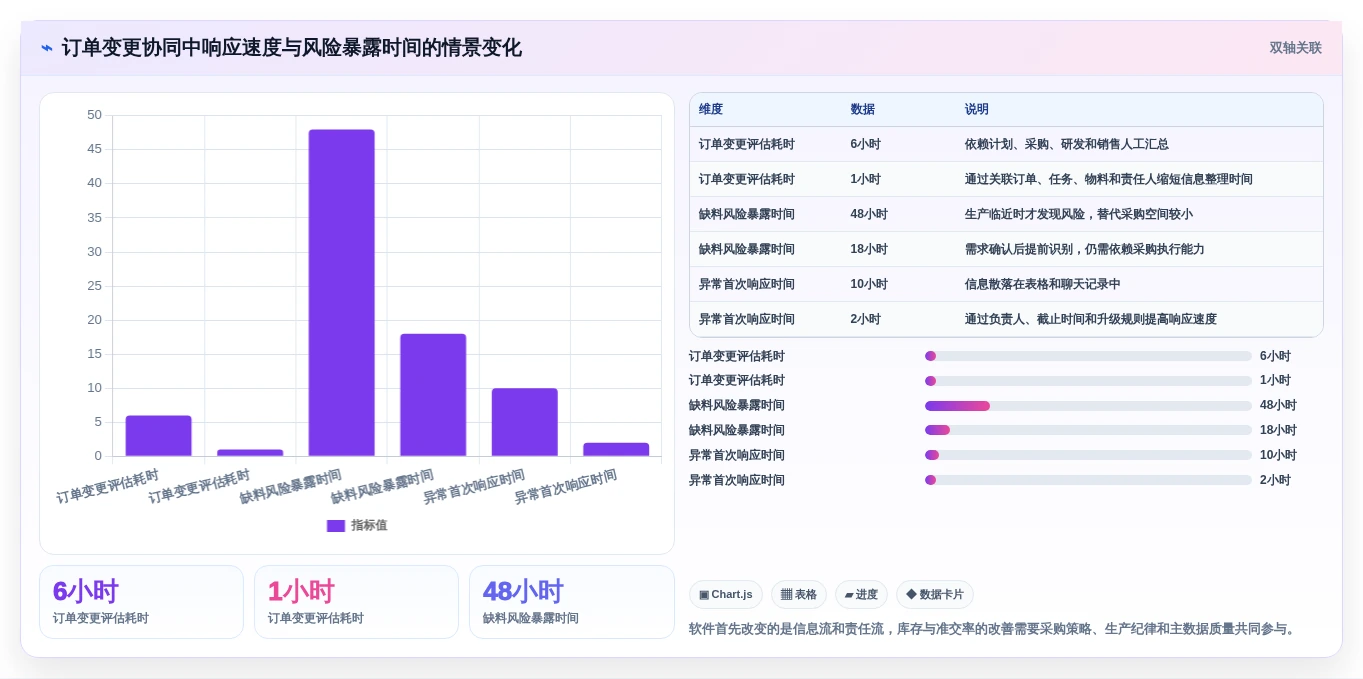This screenshot has height=679, width=1363.
Task: Click the description 通过关联订单、任务、物料和责任人缩短信息整理时间
Action: coord(1109,179)
